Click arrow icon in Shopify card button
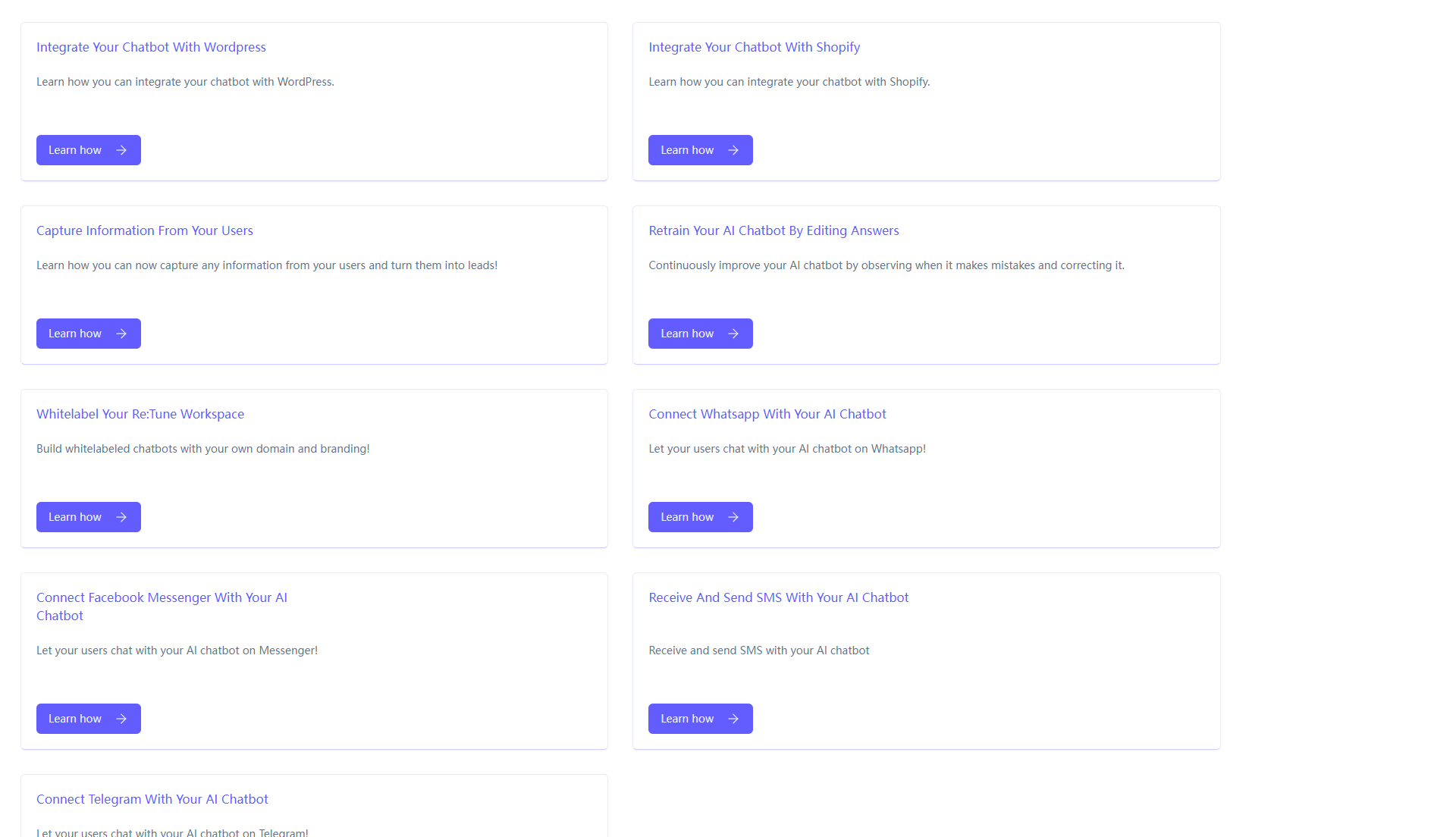 (733, 150)
